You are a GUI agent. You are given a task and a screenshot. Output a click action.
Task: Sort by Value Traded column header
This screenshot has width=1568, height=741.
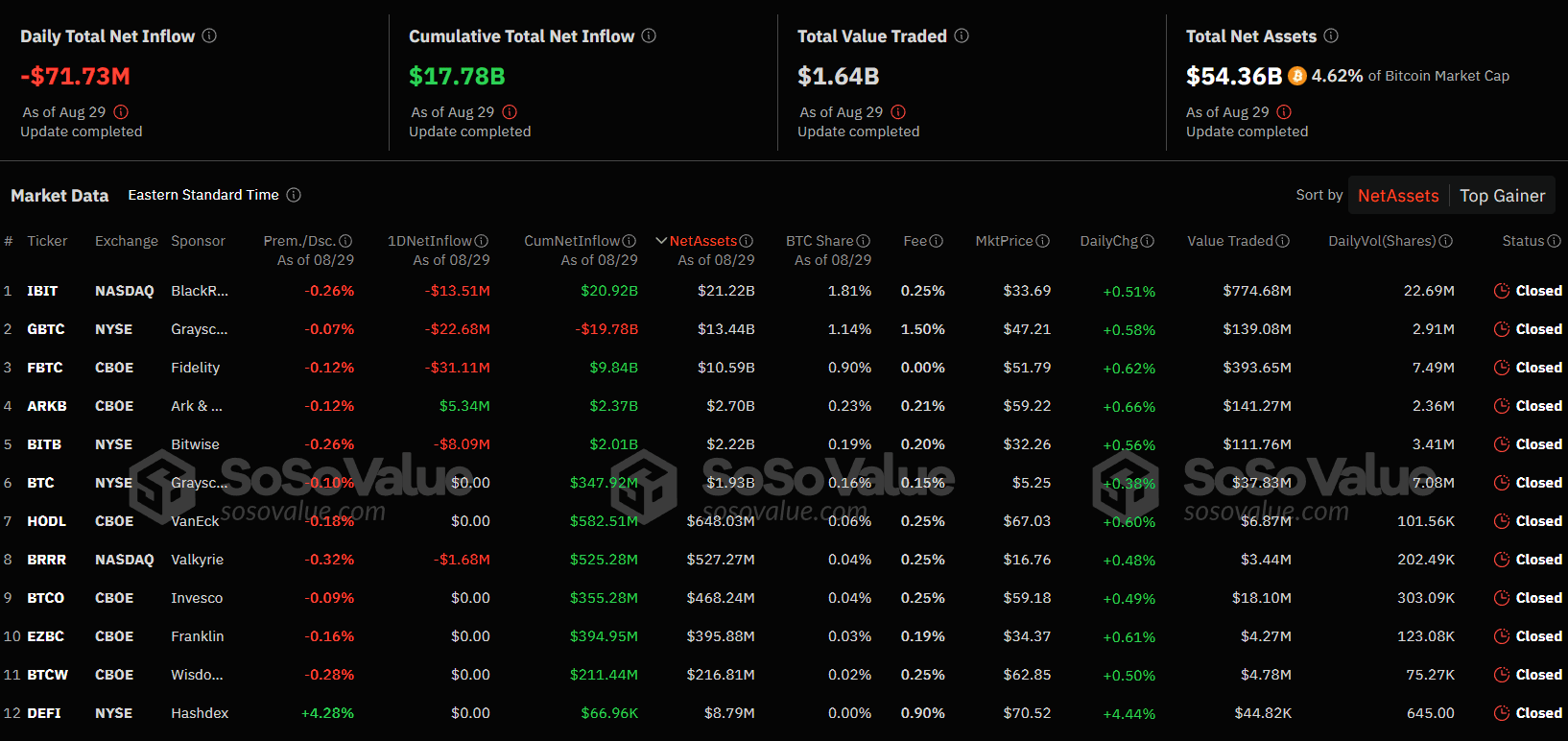pyautogui.click(x=1230, y=241)
